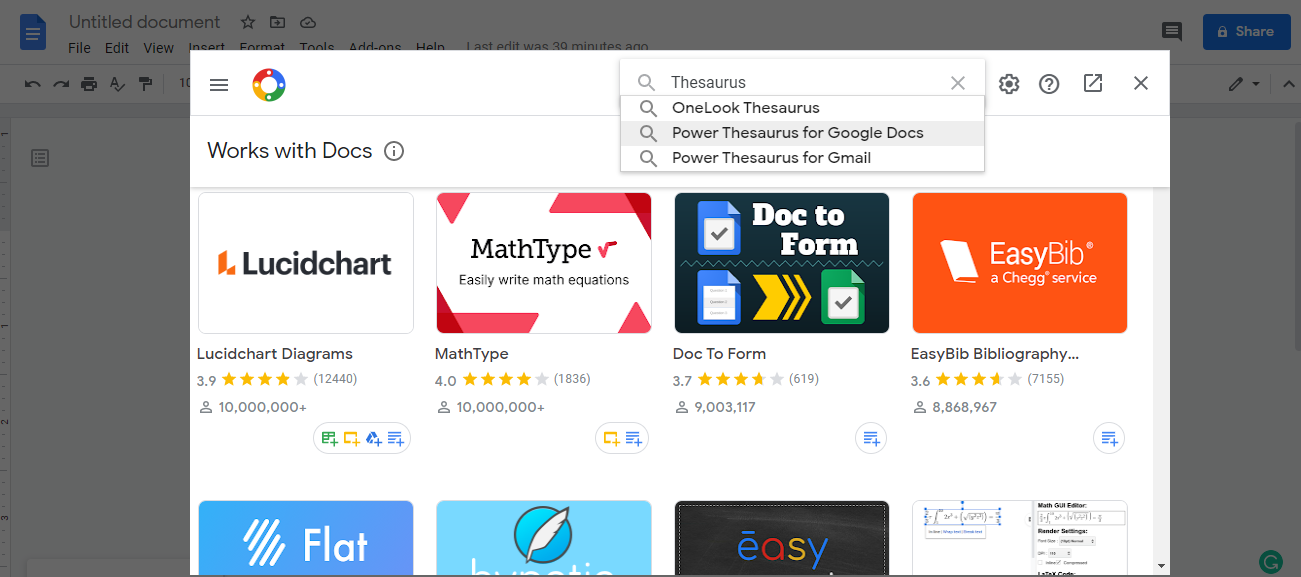Select the Power Thesaurus for Google Docs suggestion
Screen dimensions: 1301x577
pyautogui.click(x=800, y=132)
